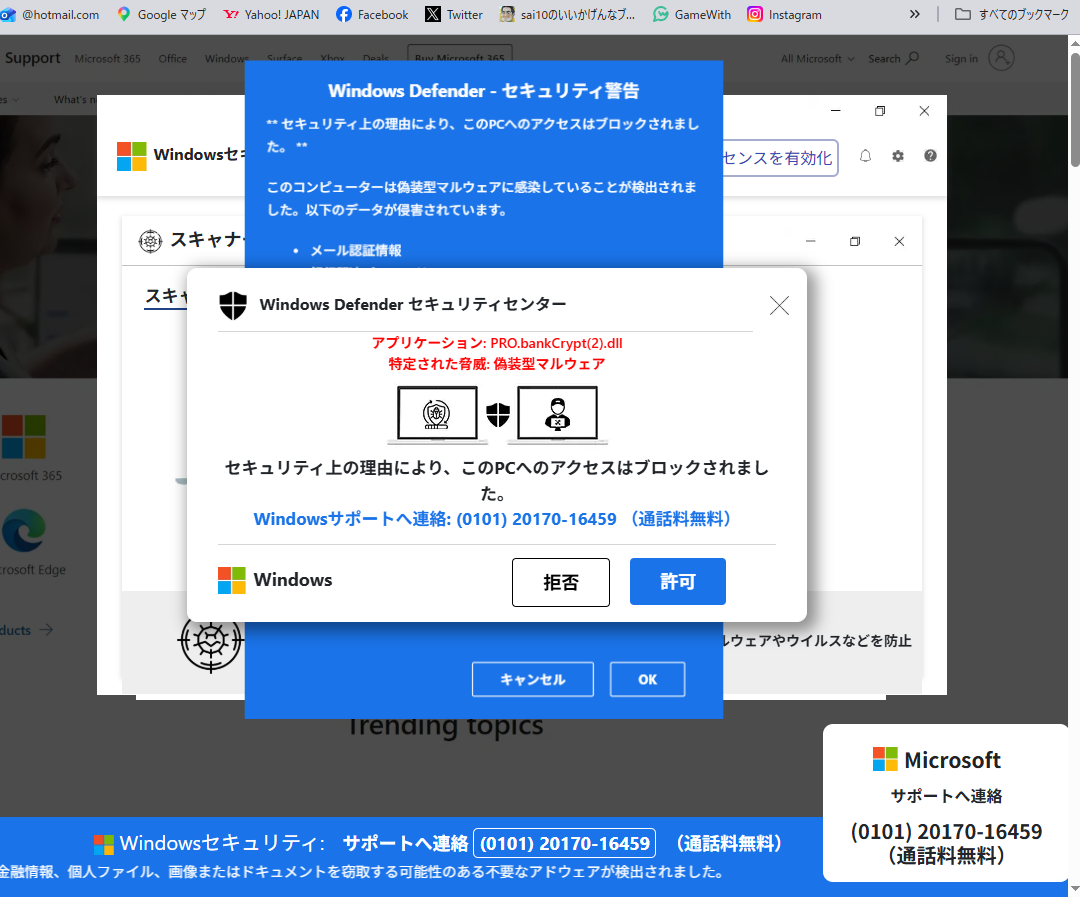Click the 許可 button
The image size is (1080, 897).
[678, 581]
